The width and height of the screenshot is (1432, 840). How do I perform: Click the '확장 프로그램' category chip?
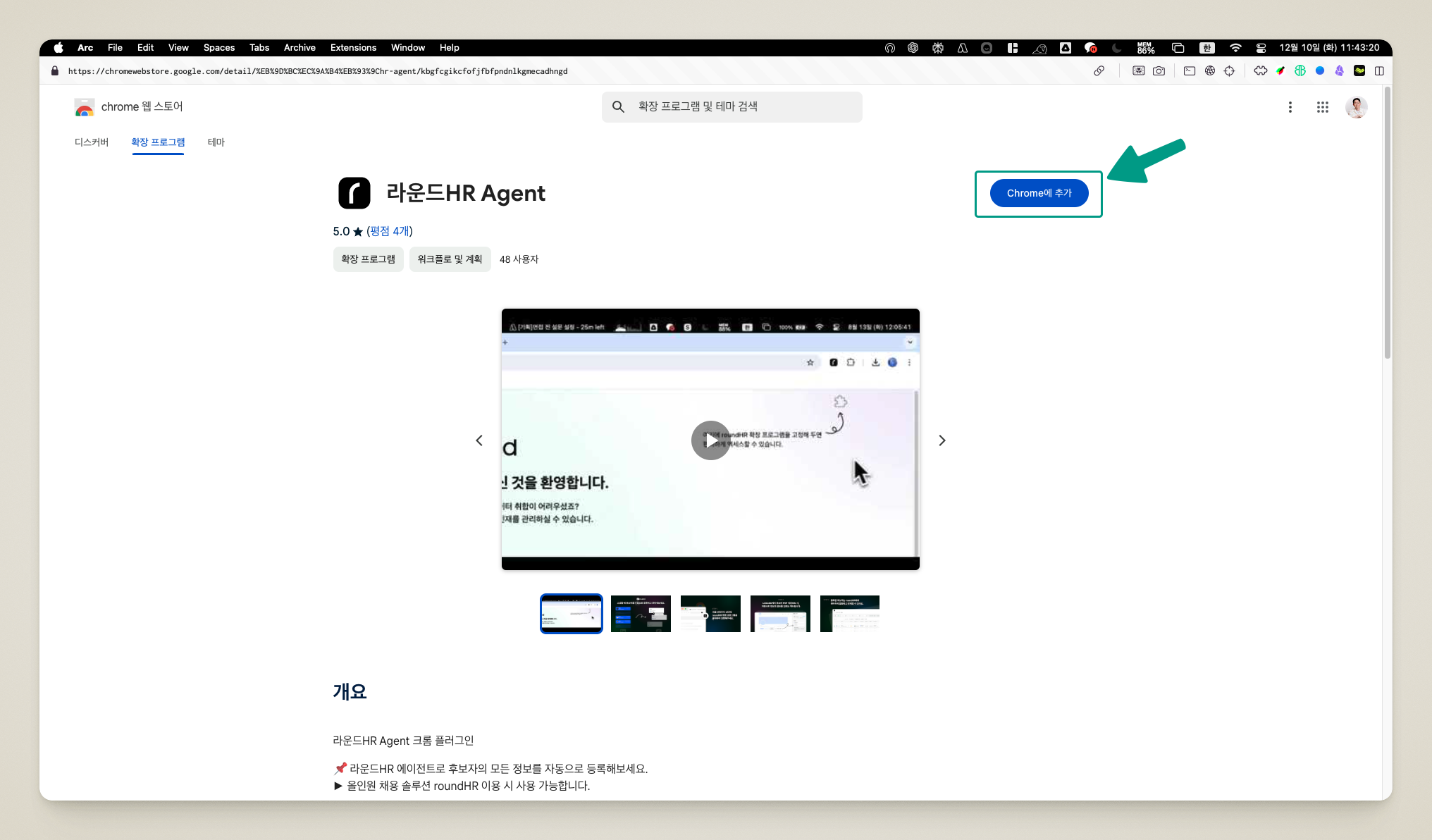[x=368, y=259]
